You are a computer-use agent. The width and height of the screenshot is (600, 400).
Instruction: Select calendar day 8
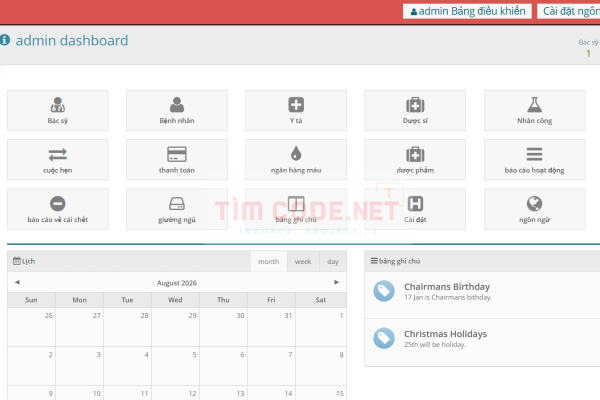321,366
